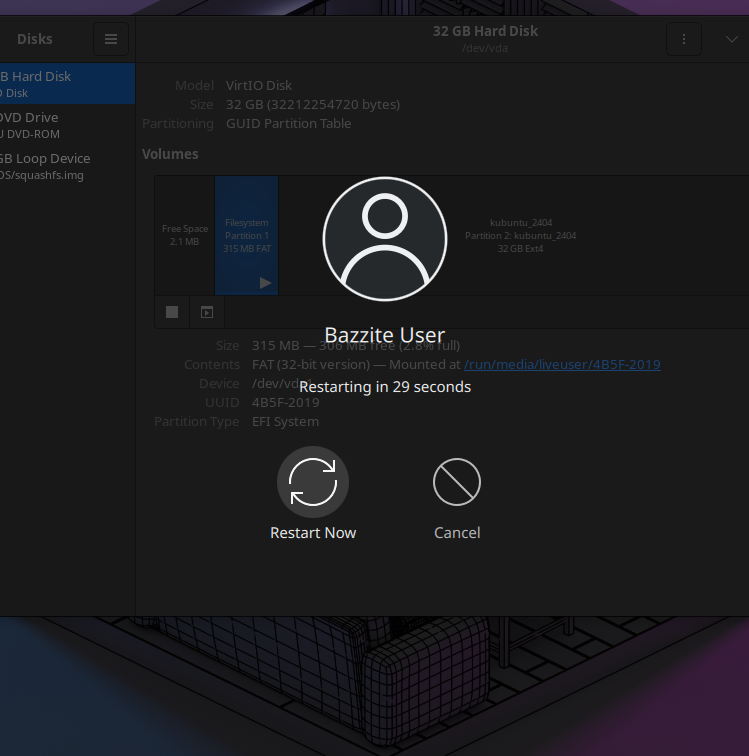This screenshot has width=749, height=756.
Task: Select the DVD Drive in the sidebar
Action: tap(66, 125)
